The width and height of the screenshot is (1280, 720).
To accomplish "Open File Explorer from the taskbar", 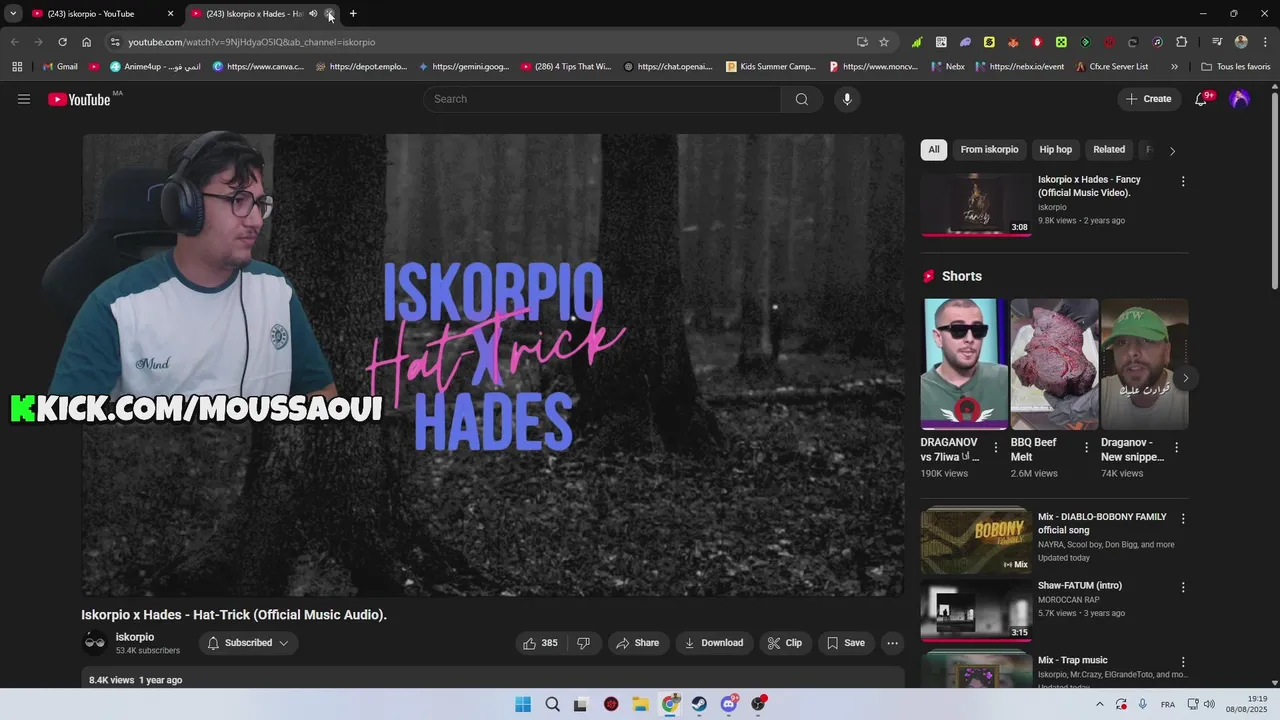I will click(640, 704).
